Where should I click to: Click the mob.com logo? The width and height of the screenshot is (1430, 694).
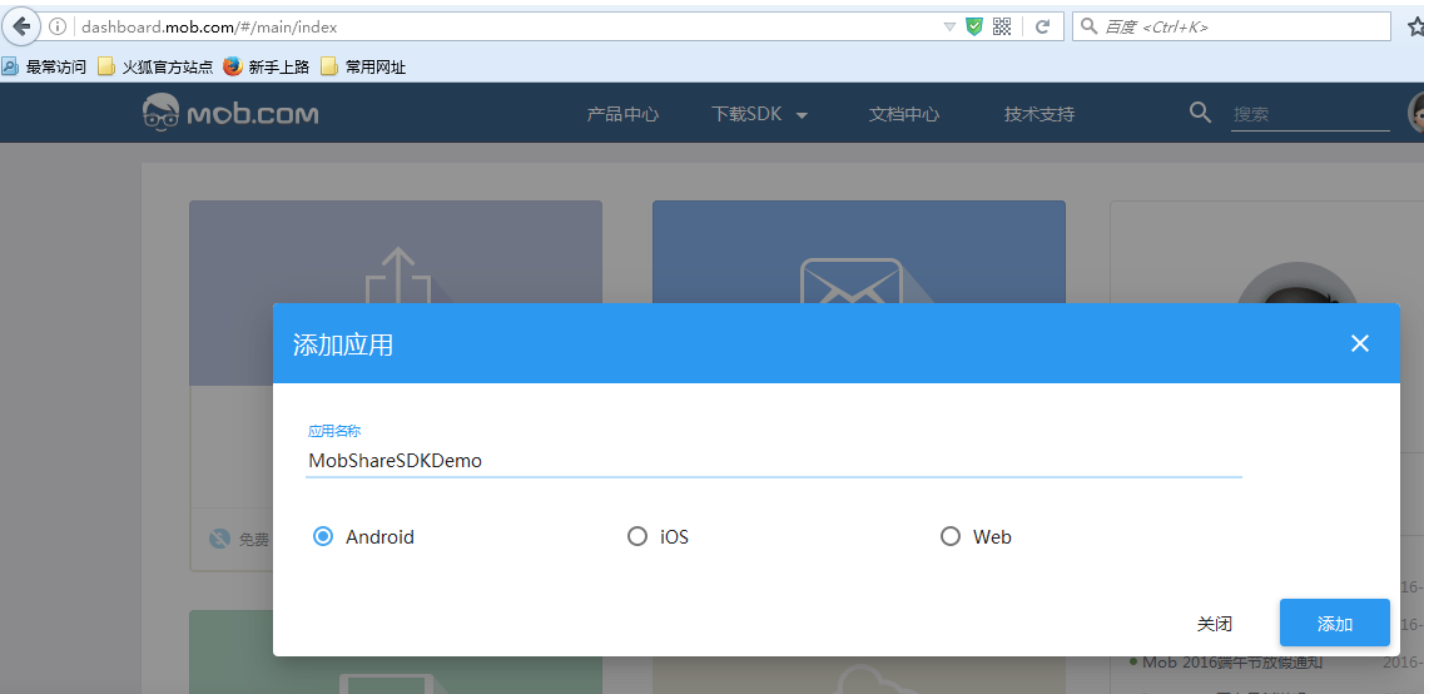tap(230, 112)
